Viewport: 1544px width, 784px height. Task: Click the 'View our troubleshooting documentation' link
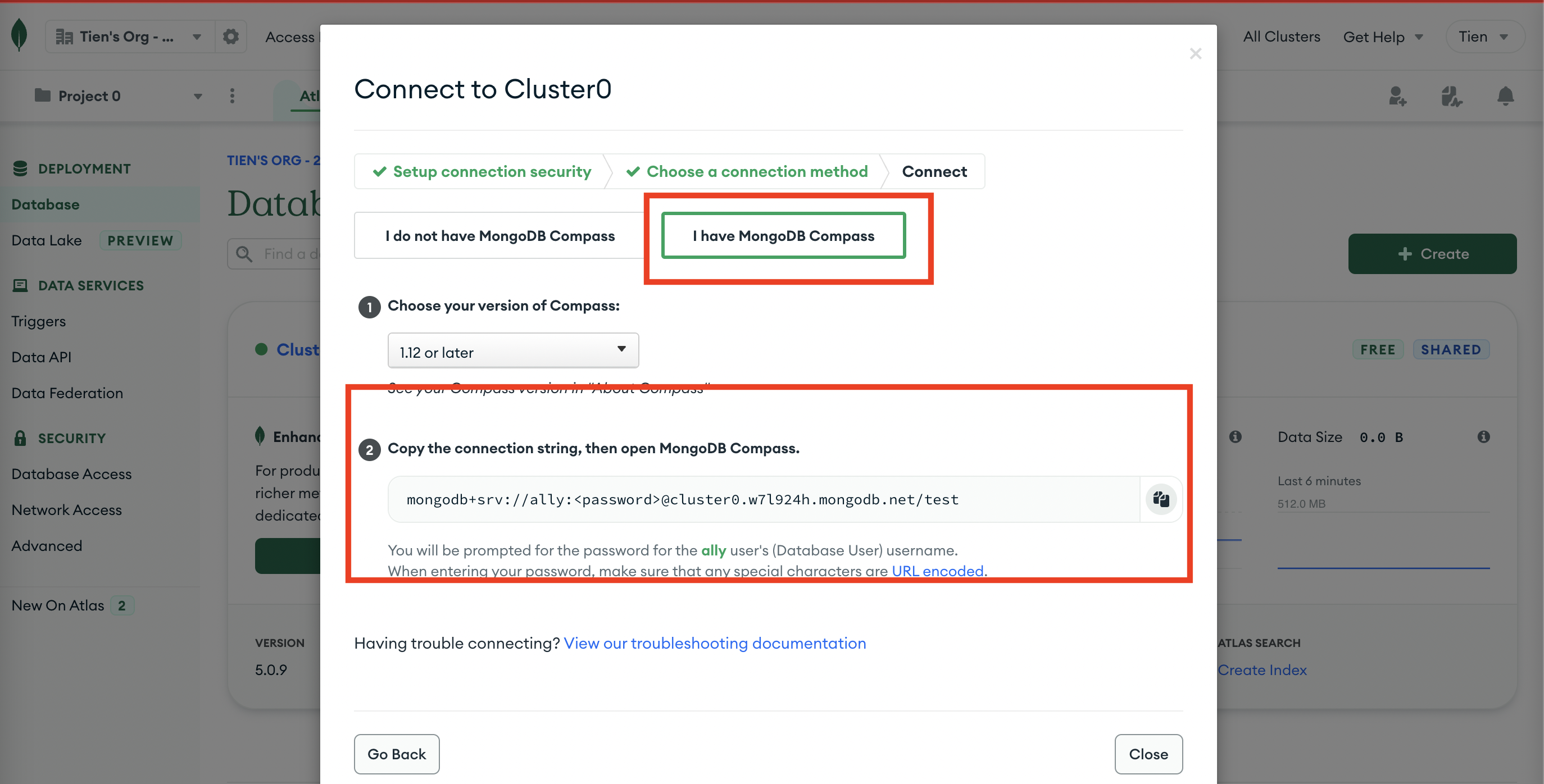[715, 643]
